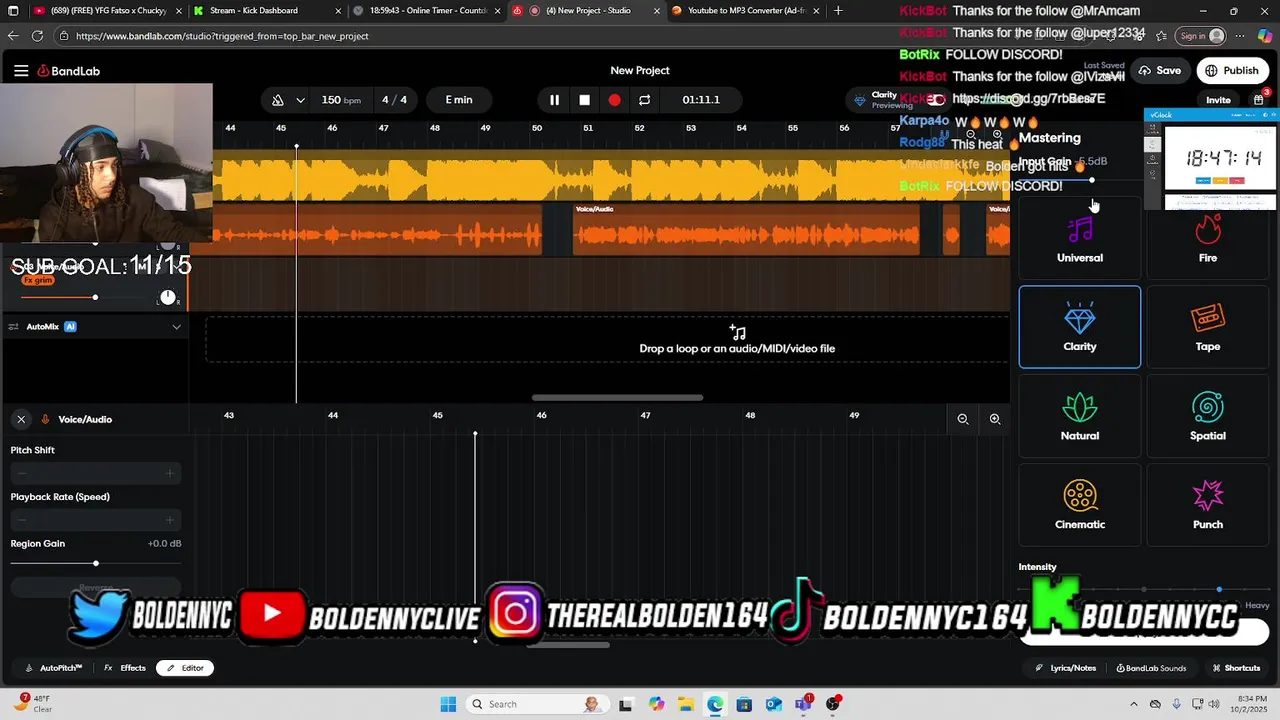Click the BandLab logo

point(69,71)
